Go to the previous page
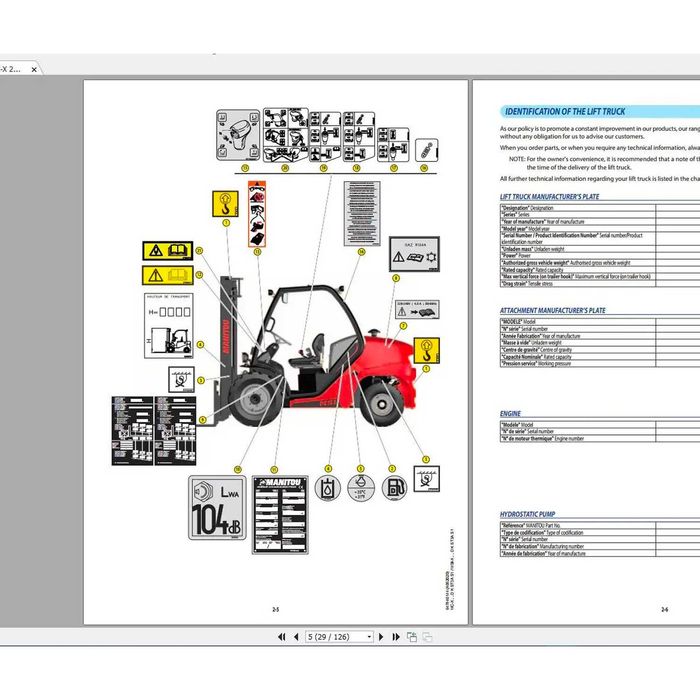This screenshot has width=700, height=700. point(296,637)
